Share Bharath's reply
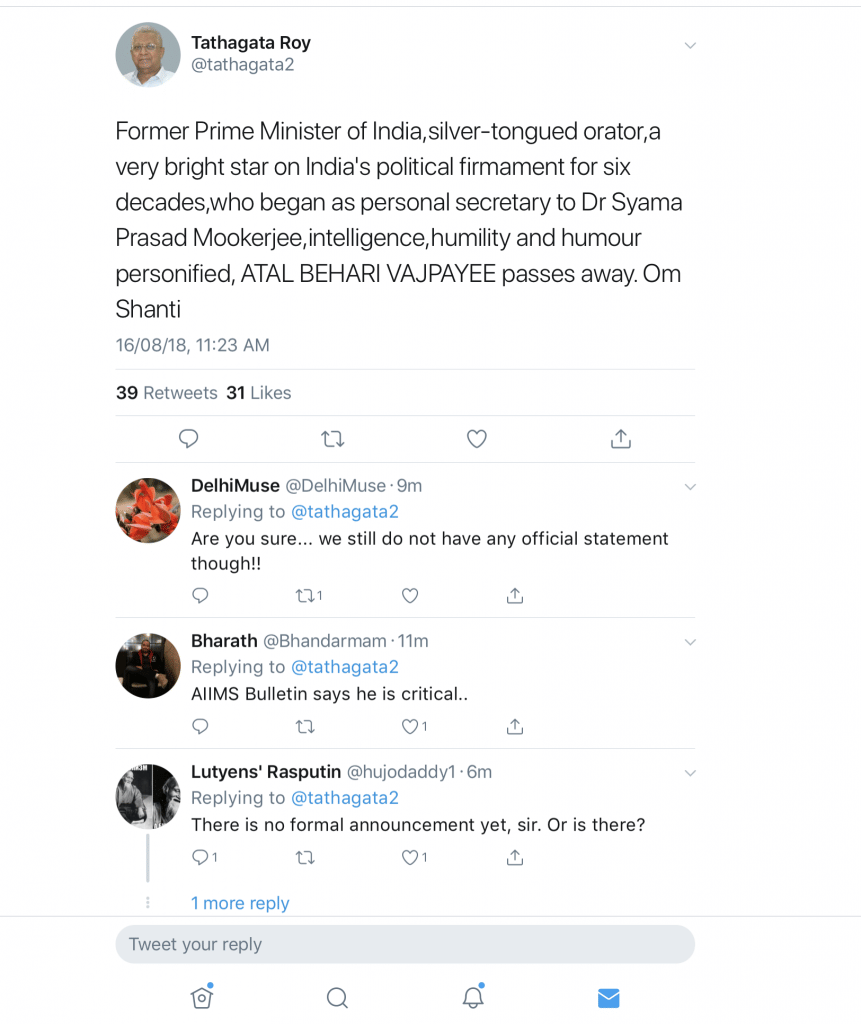The width and height of the screenshot is (861, 1024). tap(515, 726)
